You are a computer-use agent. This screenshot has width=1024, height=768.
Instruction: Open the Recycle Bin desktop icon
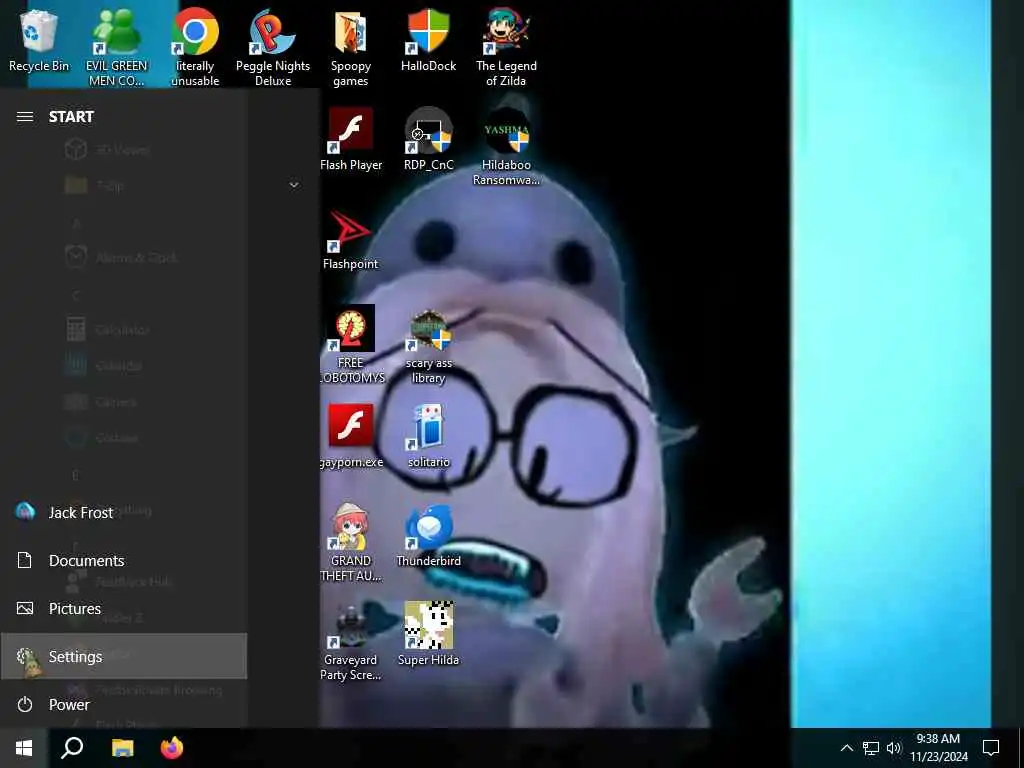tap(39, 40)
